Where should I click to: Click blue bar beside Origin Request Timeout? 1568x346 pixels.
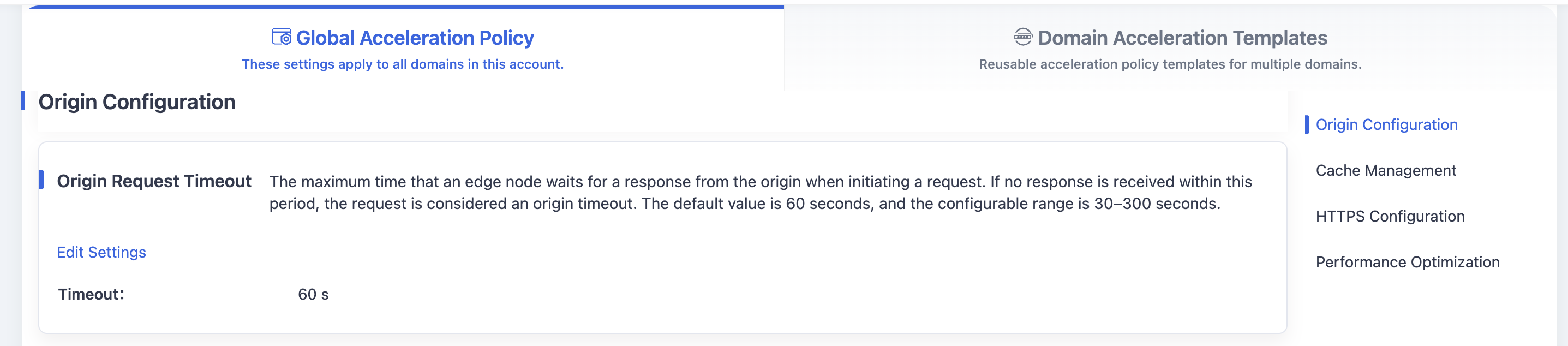click(x=41, y=180)
